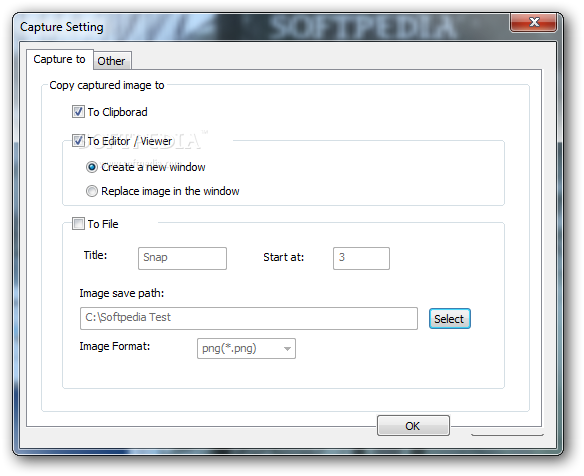This screenshot has width=584, height=476.
Task: Click the Start at number field
Action: click(x=361, y=258)
